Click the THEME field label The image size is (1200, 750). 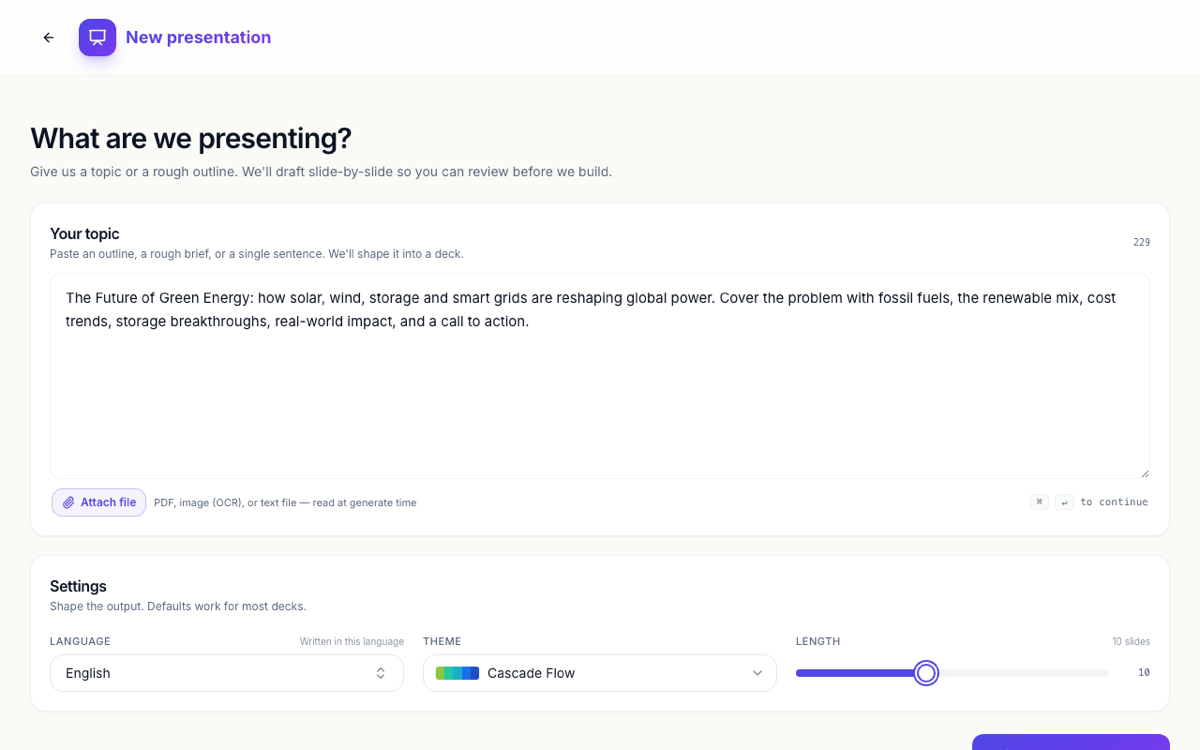coord(442,641)
